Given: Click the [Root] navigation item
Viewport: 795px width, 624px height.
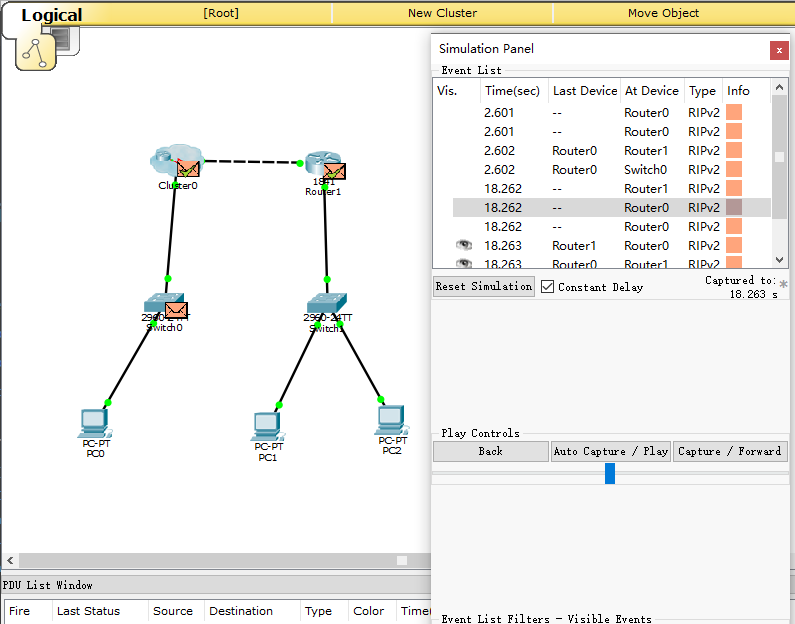Looking at the screenshot, I should 221,13.
